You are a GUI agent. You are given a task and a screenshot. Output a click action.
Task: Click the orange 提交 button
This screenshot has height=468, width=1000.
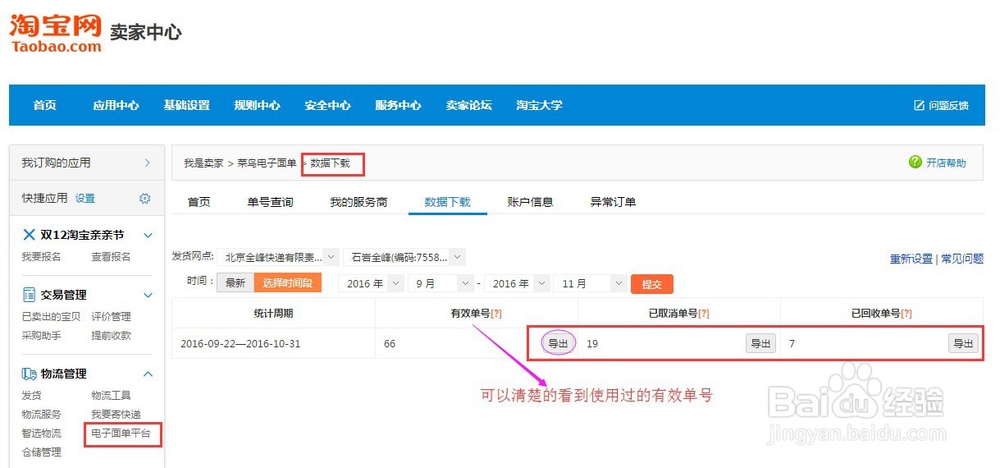651,284
